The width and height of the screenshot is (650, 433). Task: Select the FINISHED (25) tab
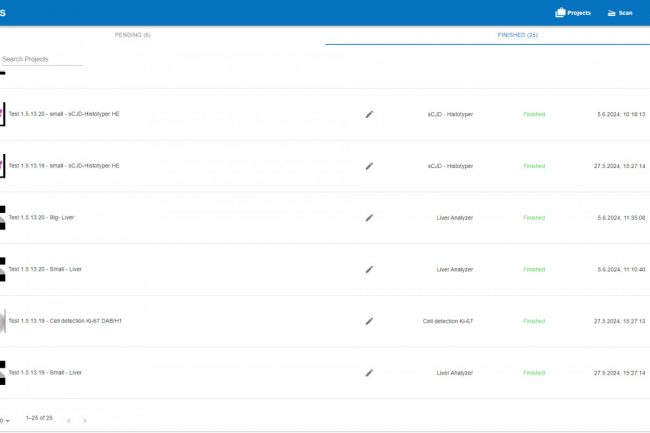(518, 35)
